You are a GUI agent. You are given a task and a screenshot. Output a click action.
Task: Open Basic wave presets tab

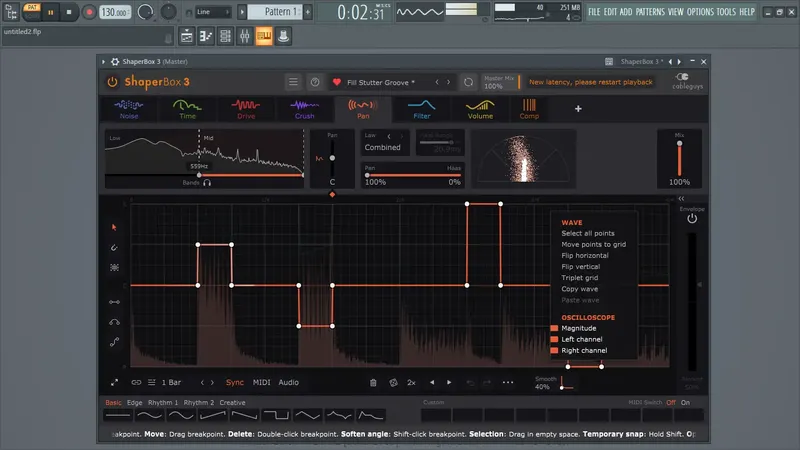[113, 403]
